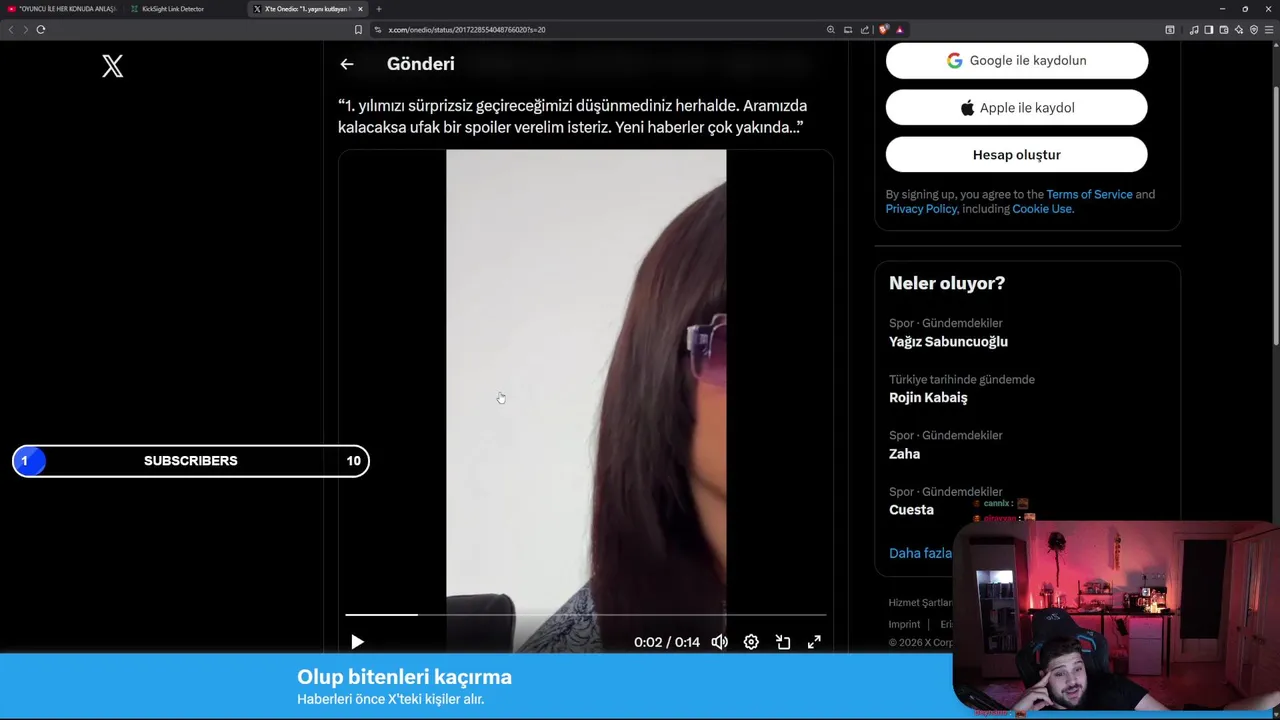Go back using the arrow next to Gönderi

click(347, 64)
